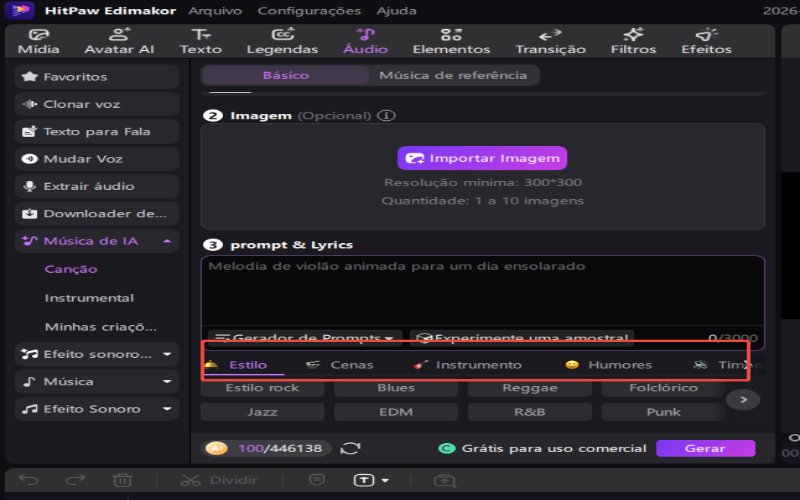The width and height of the screenshot is (800, 500).
Task: Open the Texto tool
Action: click(x=201, y=42)
